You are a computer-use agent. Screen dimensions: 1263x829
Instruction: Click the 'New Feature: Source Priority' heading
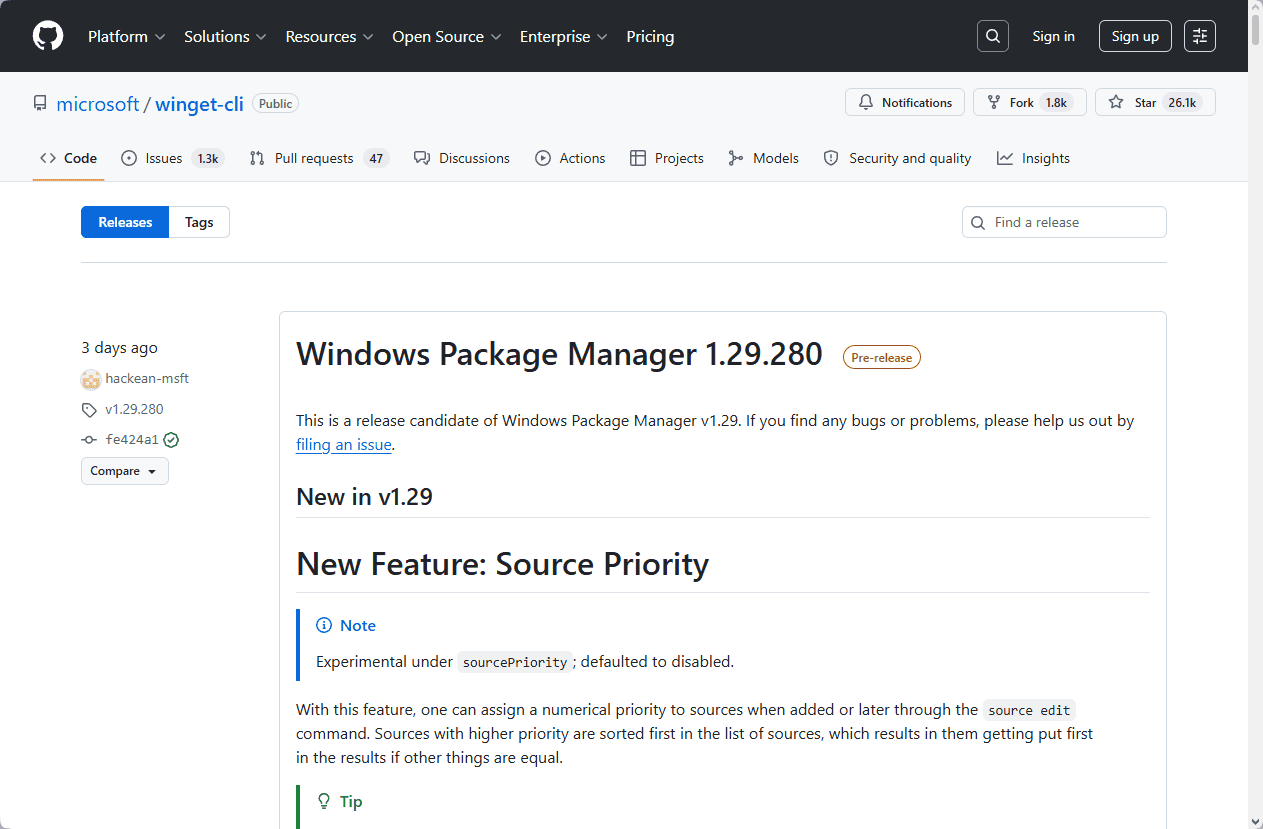pos(502,564)
